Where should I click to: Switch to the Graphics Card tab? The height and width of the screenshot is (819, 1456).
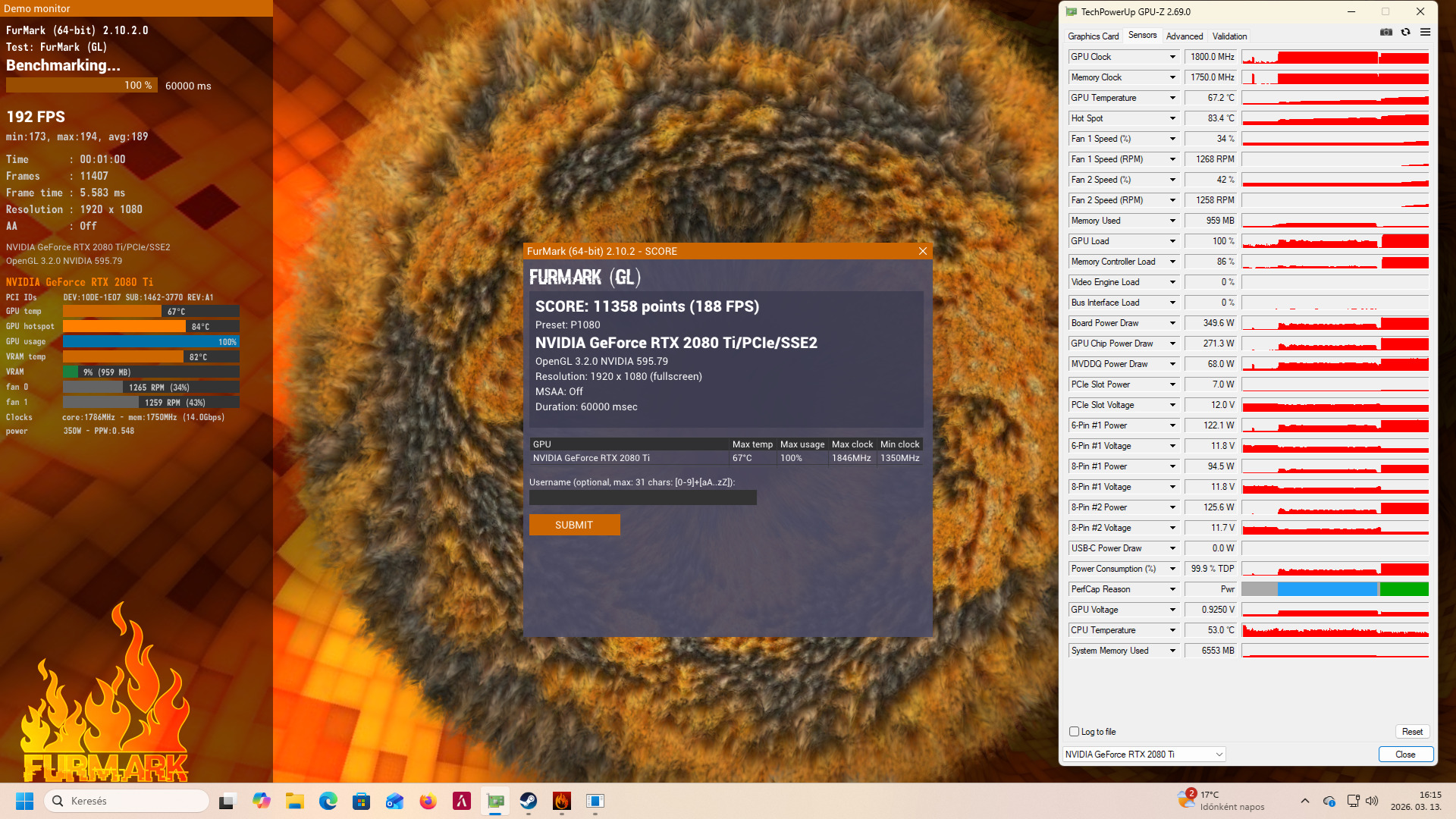tap(1093, 36)
